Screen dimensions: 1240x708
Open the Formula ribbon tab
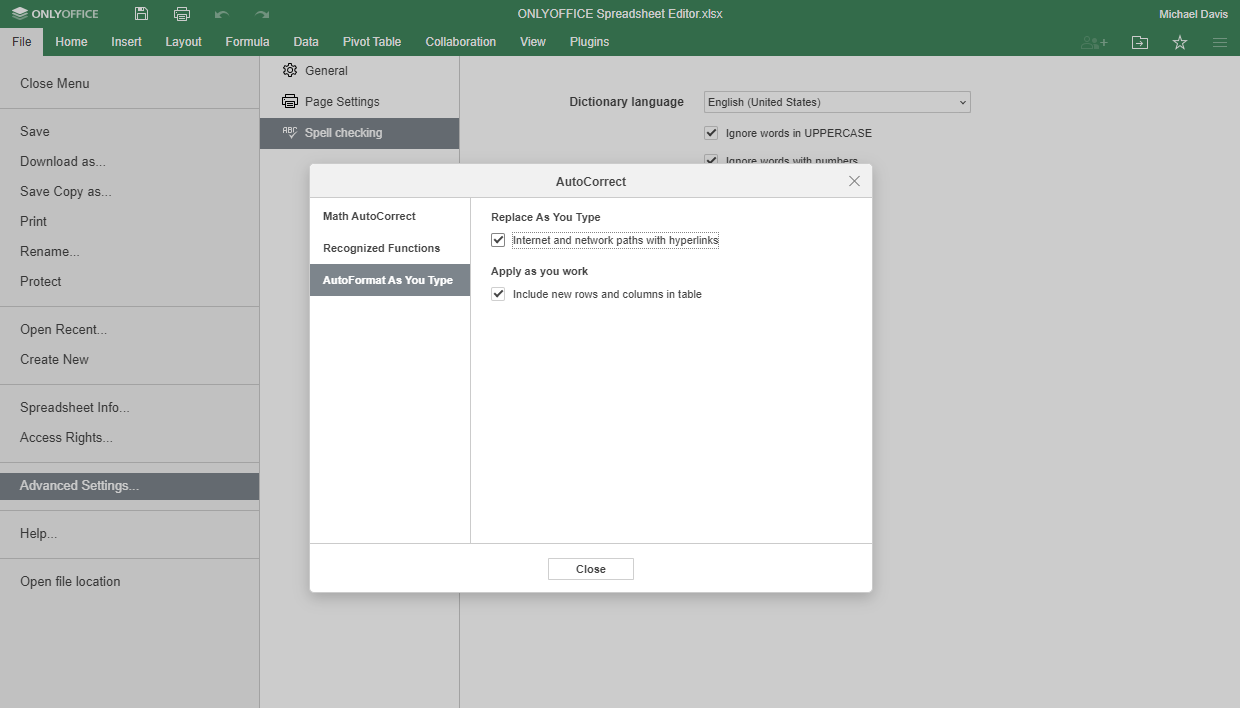coord(247,42)
